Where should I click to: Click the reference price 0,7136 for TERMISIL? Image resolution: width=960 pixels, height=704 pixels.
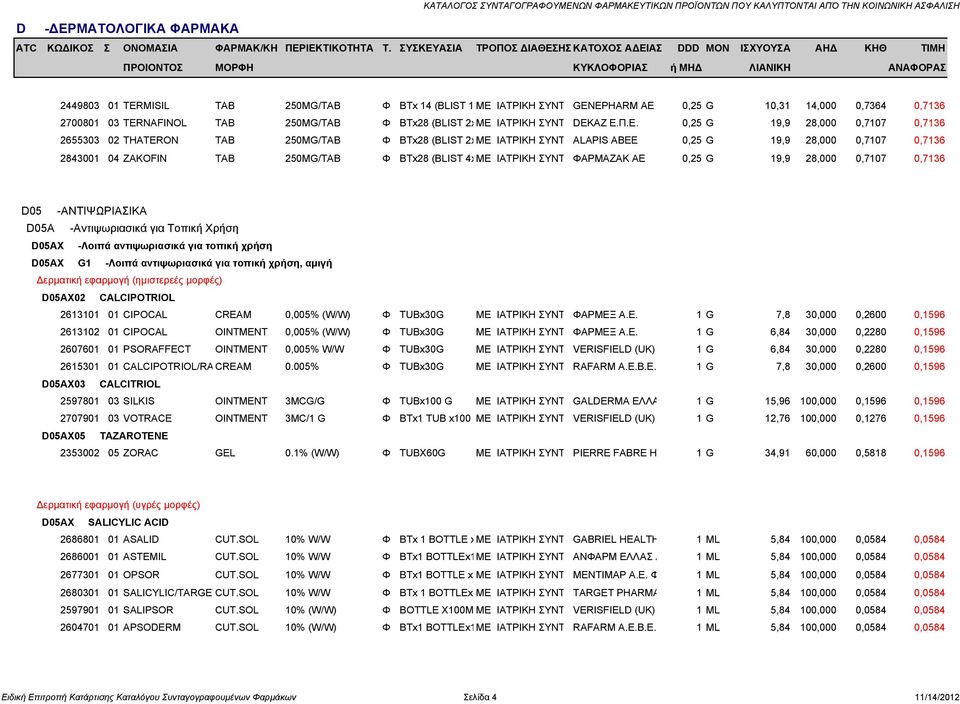point(929,105)
